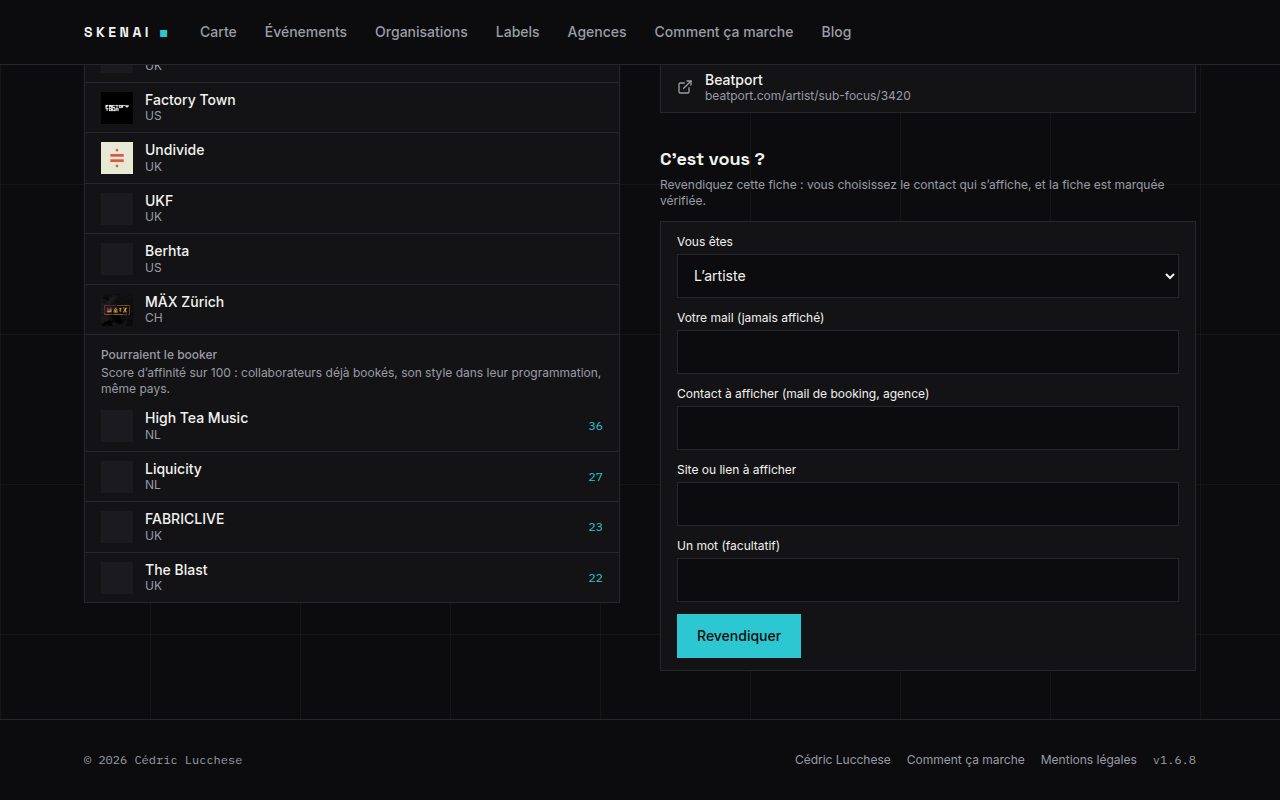This screenshot has height=800, width=1280.
Task: Click Factory Town logo thumbnail
Action: [x=117, y=108]
